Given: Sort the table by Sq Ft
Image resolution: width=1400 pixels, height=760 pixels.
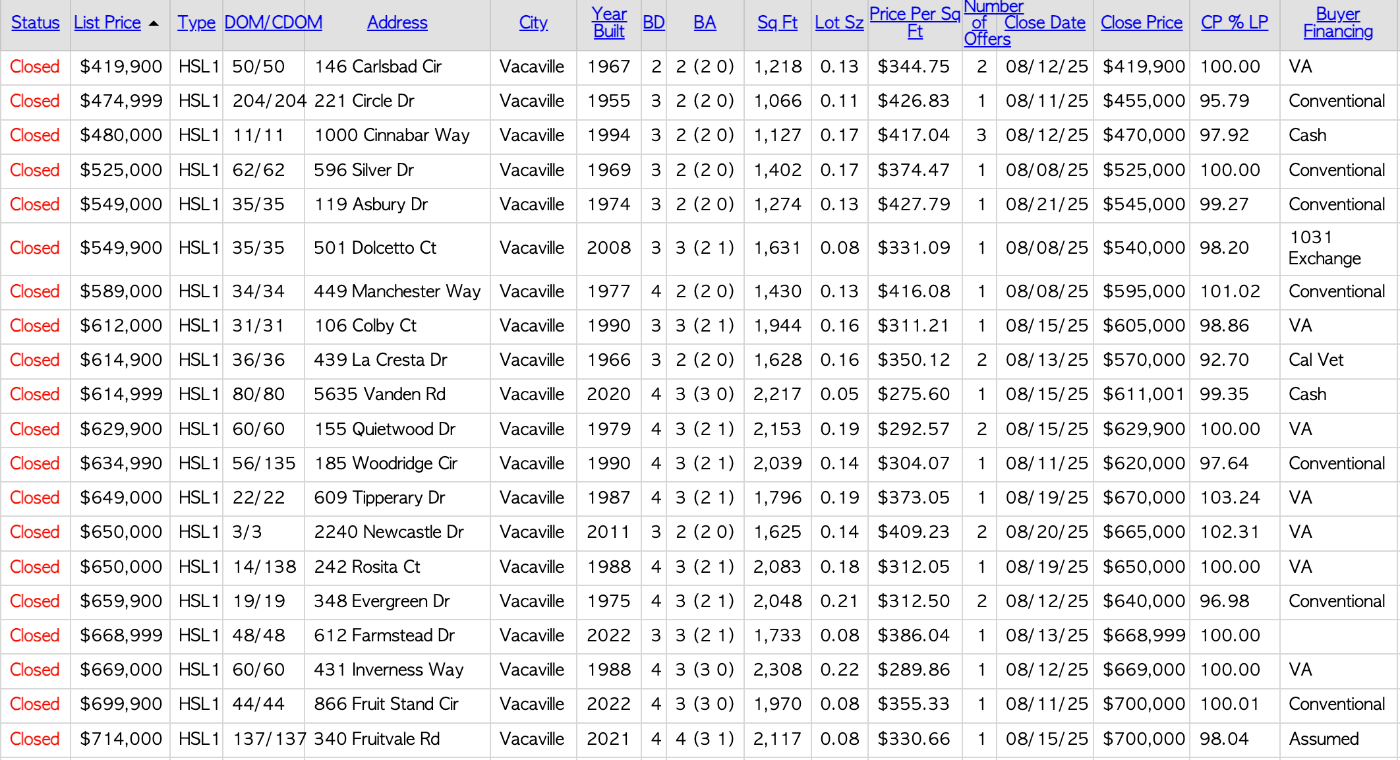Looking at the screenshot, I should click(777, 22).
